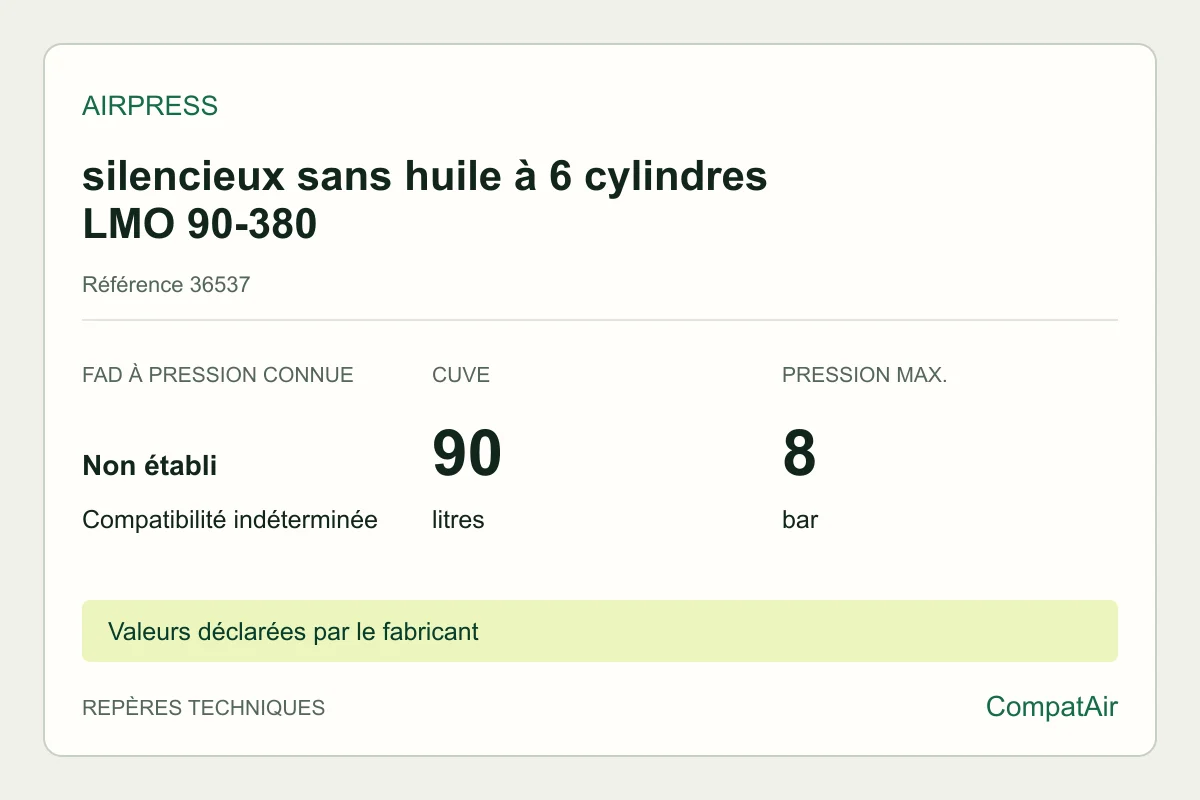Image resolution: width=1200 pixels, height=800 pixels.
Task: Open the REPÈRES TECHNIQUES footer label
Action: 204,708
